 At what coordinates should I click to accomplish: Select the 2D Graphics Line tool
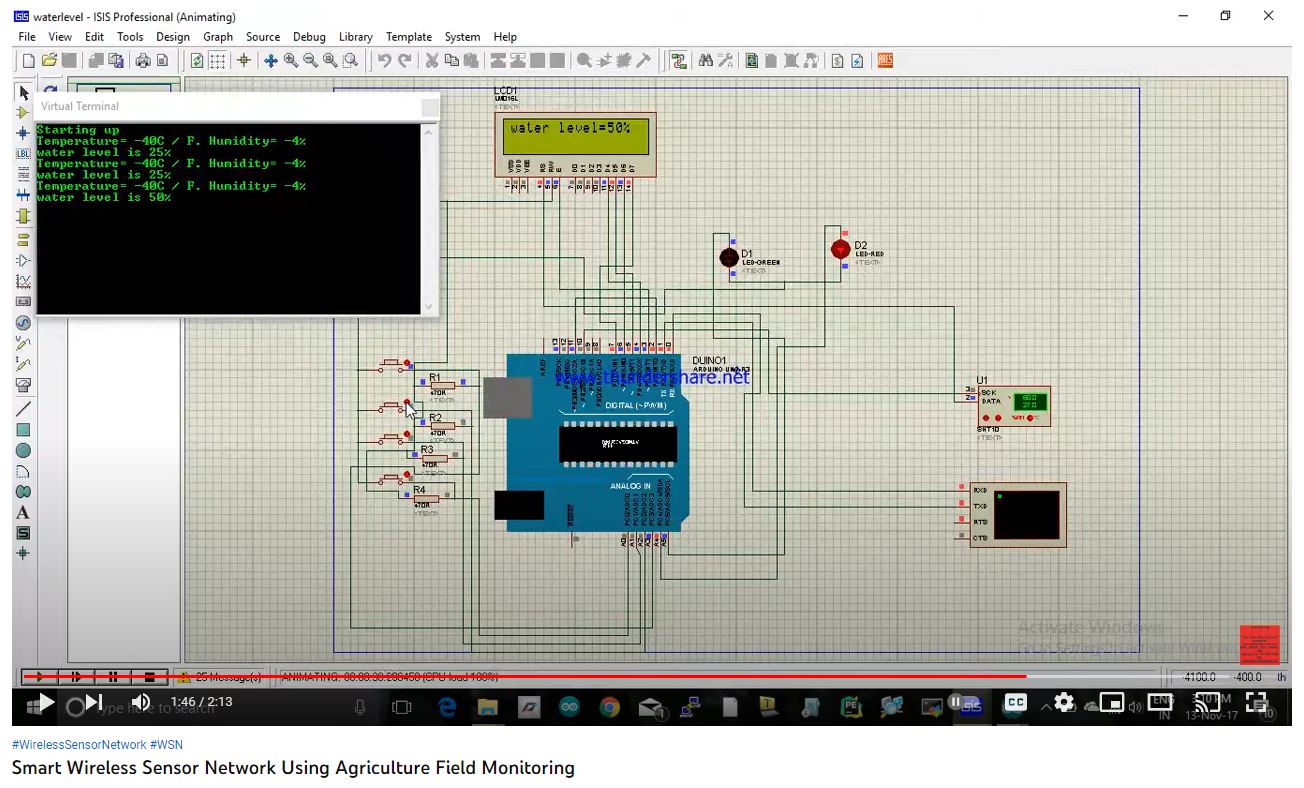click(x=23, y=408)
